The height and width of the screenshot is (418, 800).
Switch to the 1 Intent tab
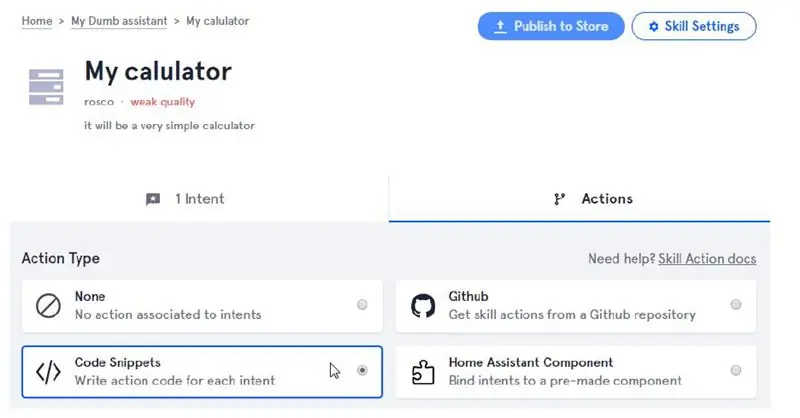pos(199,199)
